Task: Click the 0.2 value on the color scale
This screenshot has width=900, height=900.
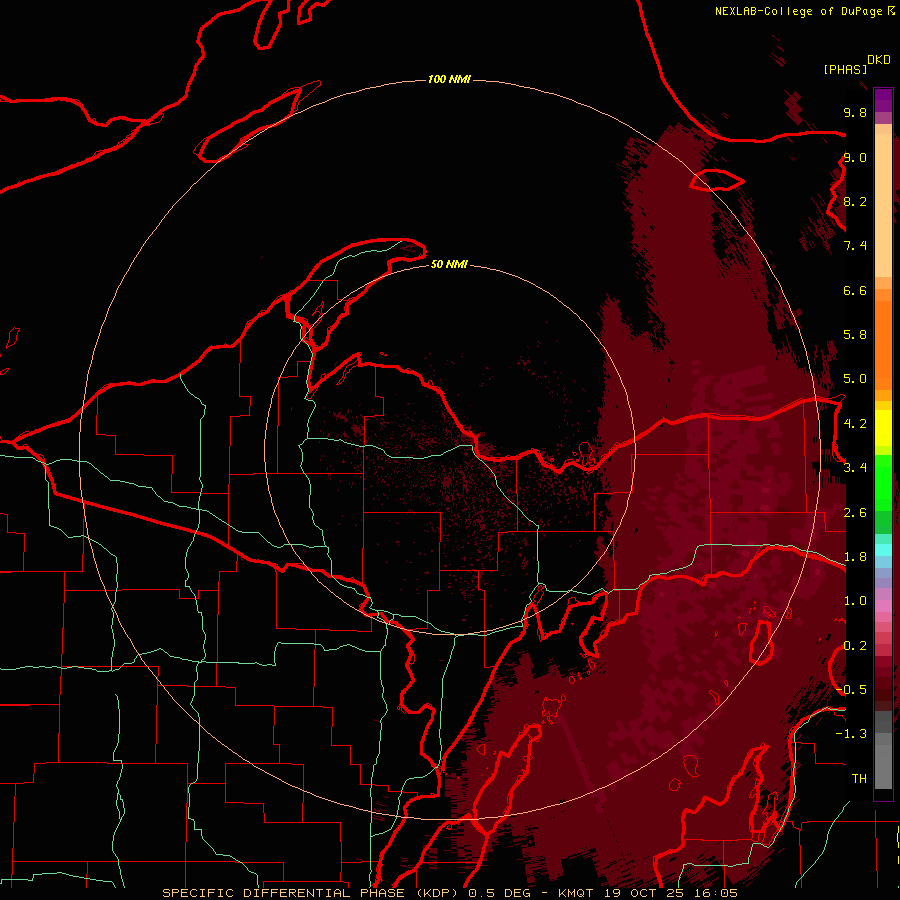Action: pyautogui.click(x=855, y=646)
